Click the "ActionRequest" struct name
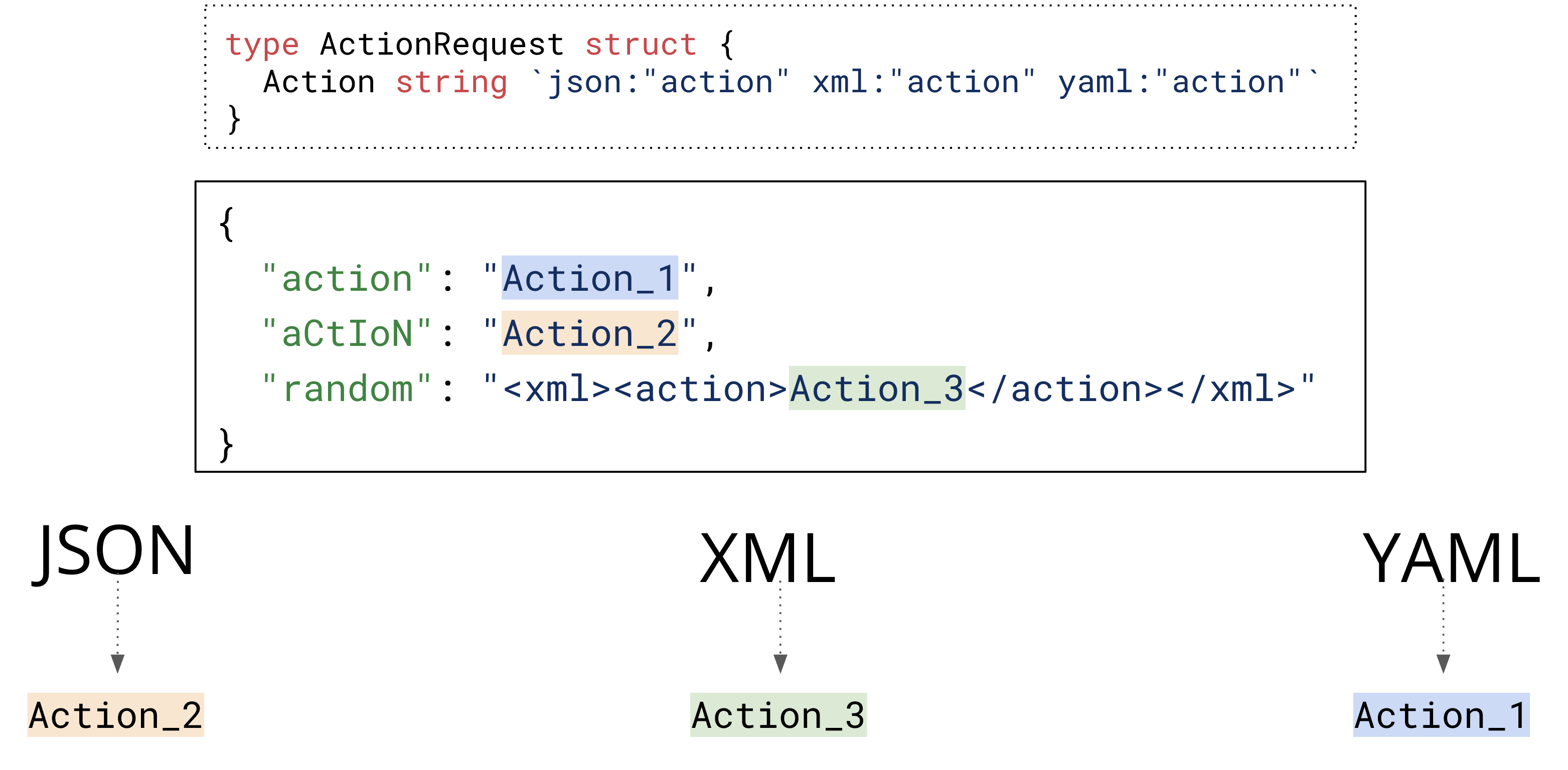Screen dimensions: 1568x770 click(x=442, y=45)
